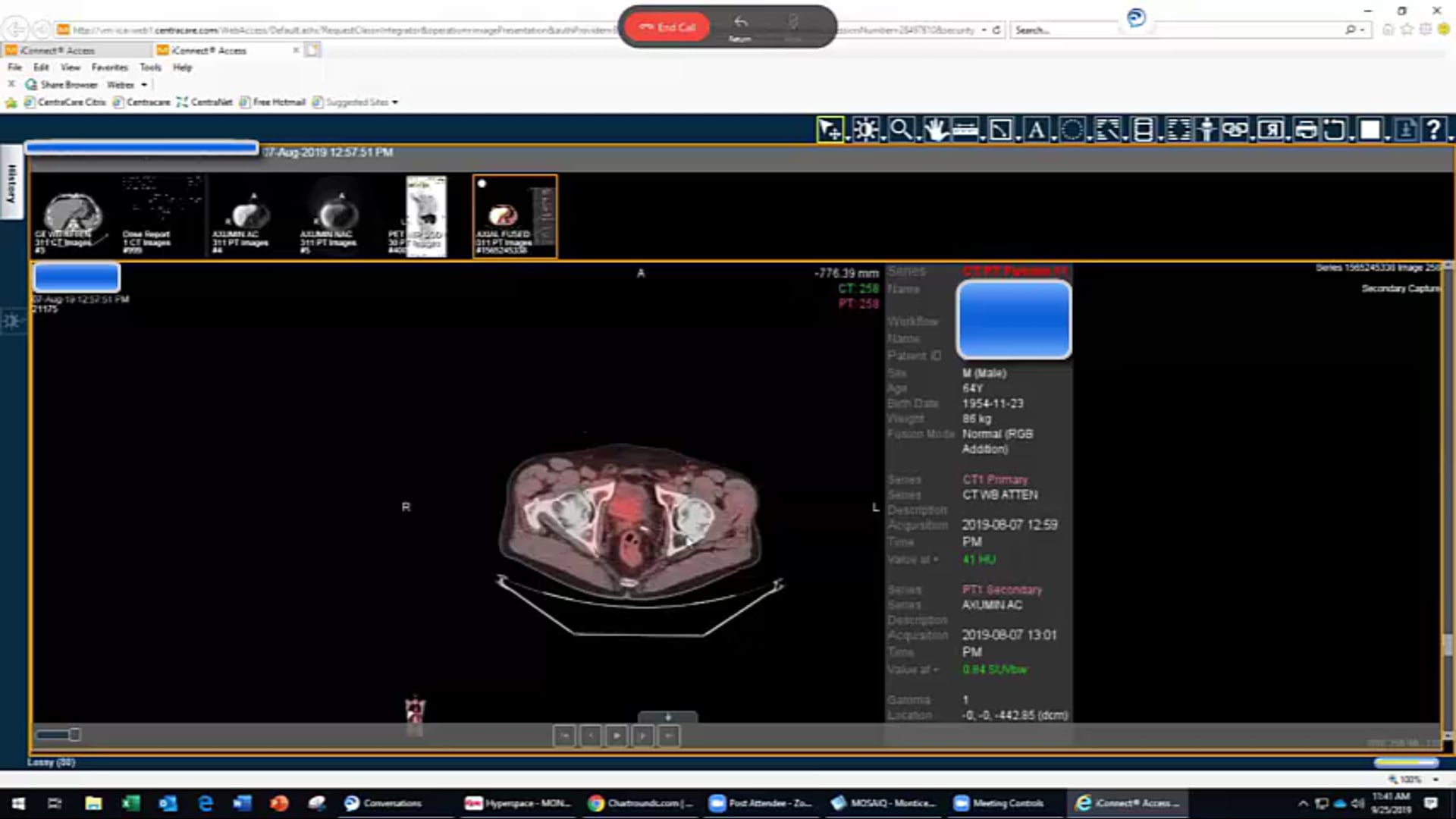
Task: Click the series link chain icon
Action: (x=1235, y=130)
